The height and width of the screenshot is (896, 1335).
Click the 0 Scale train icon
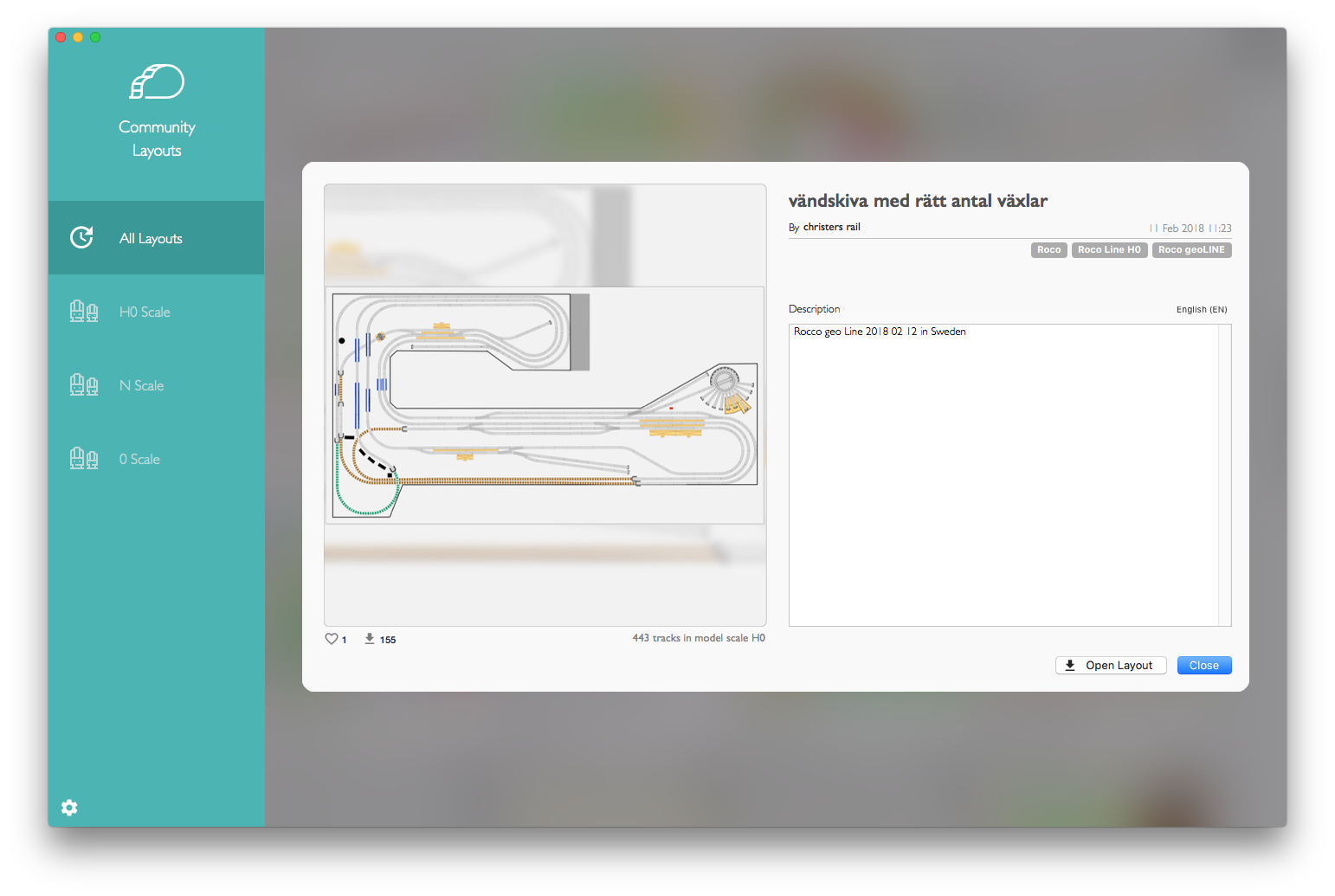(x=84, y=459)
